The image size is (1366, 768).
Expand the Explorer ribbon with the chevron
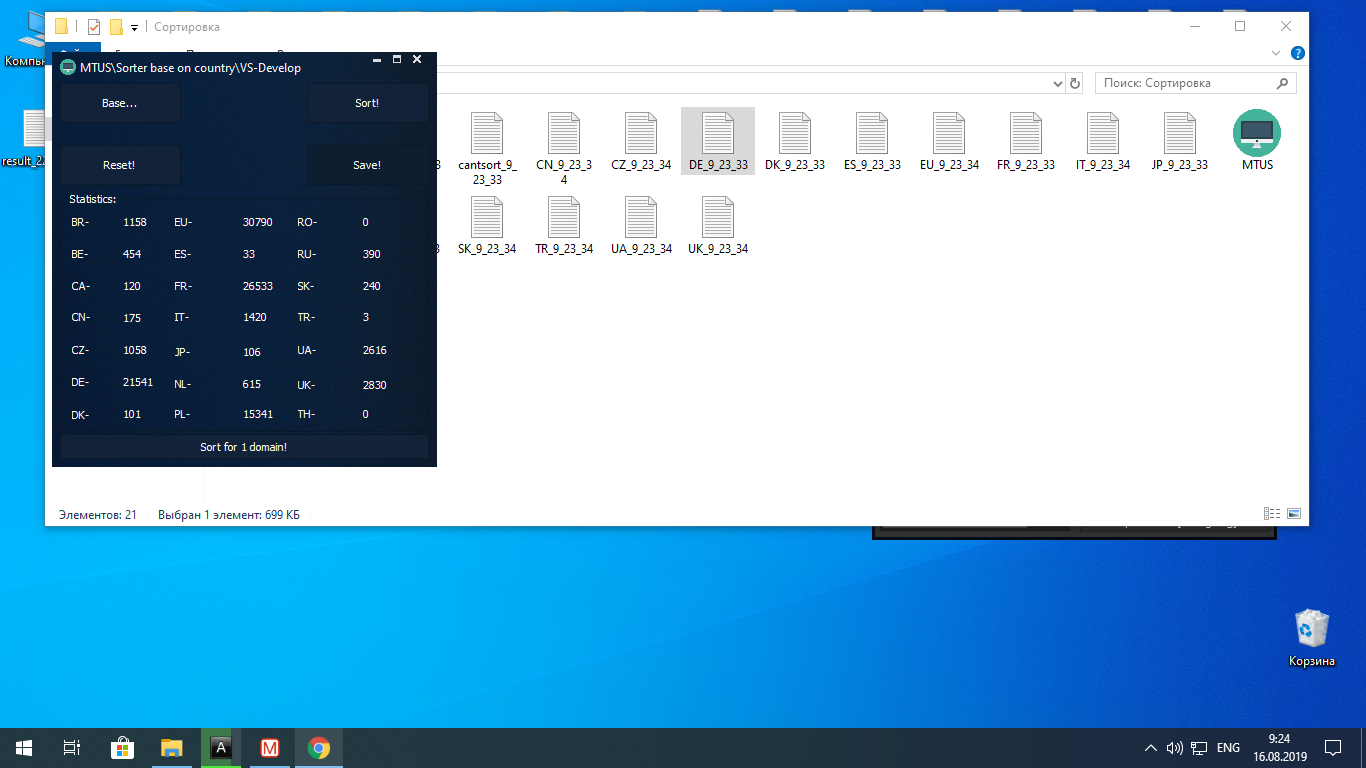point(1276,53)
